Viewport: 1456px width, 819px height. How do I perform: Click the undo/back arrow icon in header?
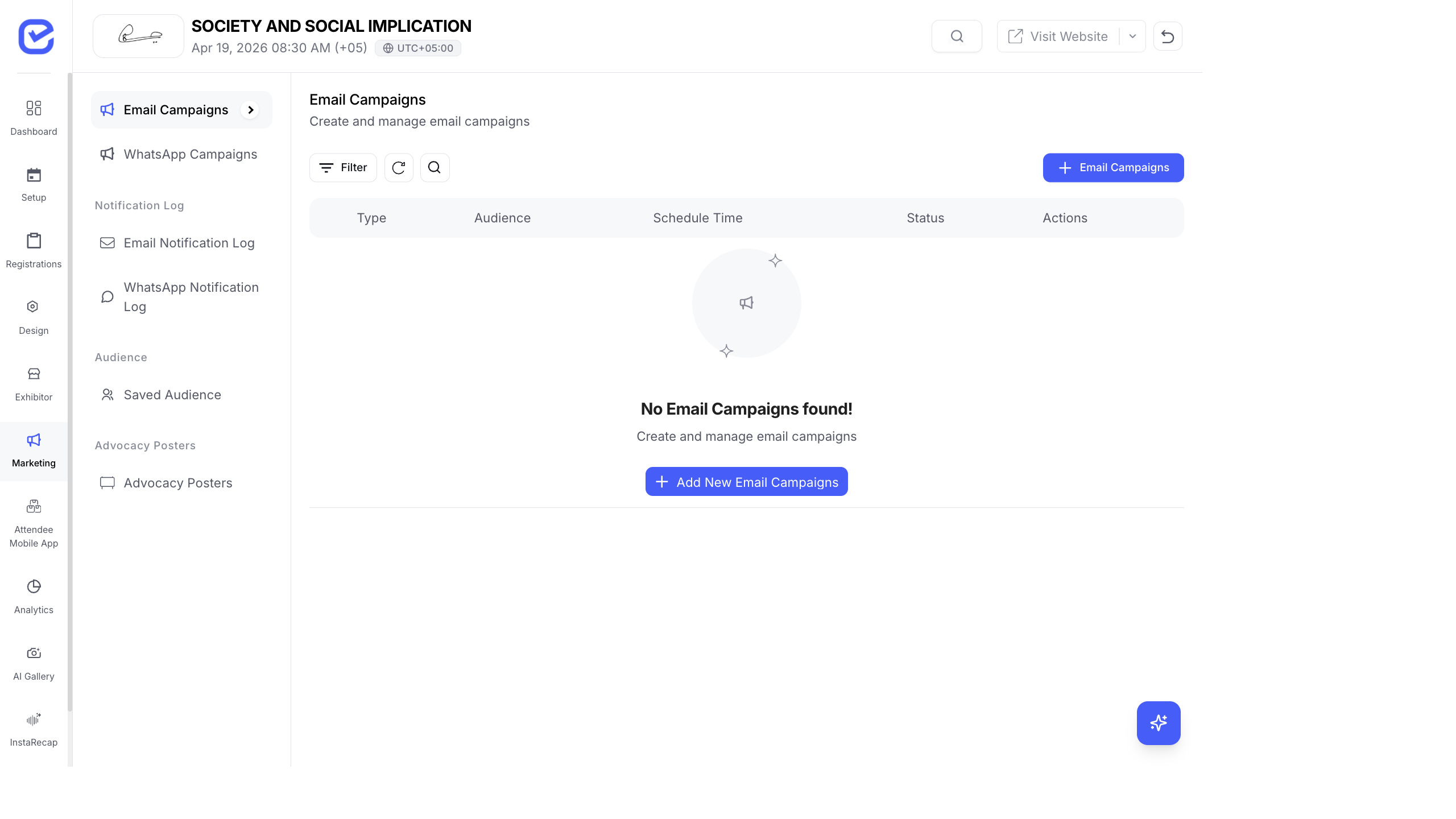pyautogui.click(x=1168, y=36)
